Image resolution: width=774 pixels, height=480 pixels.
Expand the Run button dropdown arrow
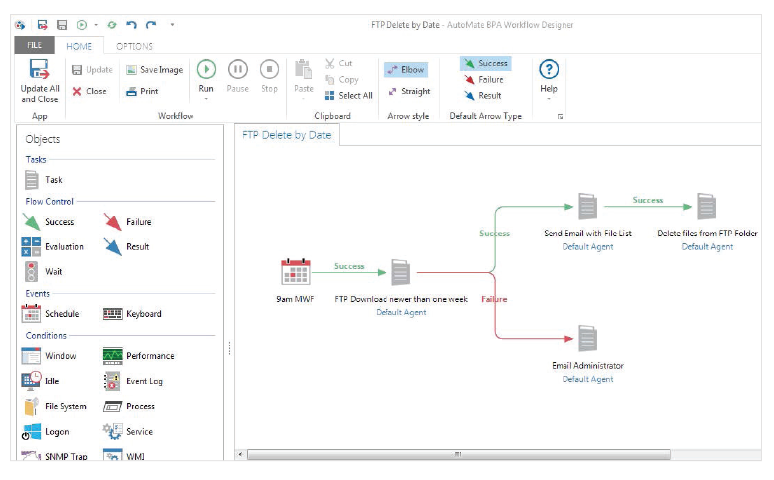click(x=206, y=99)
